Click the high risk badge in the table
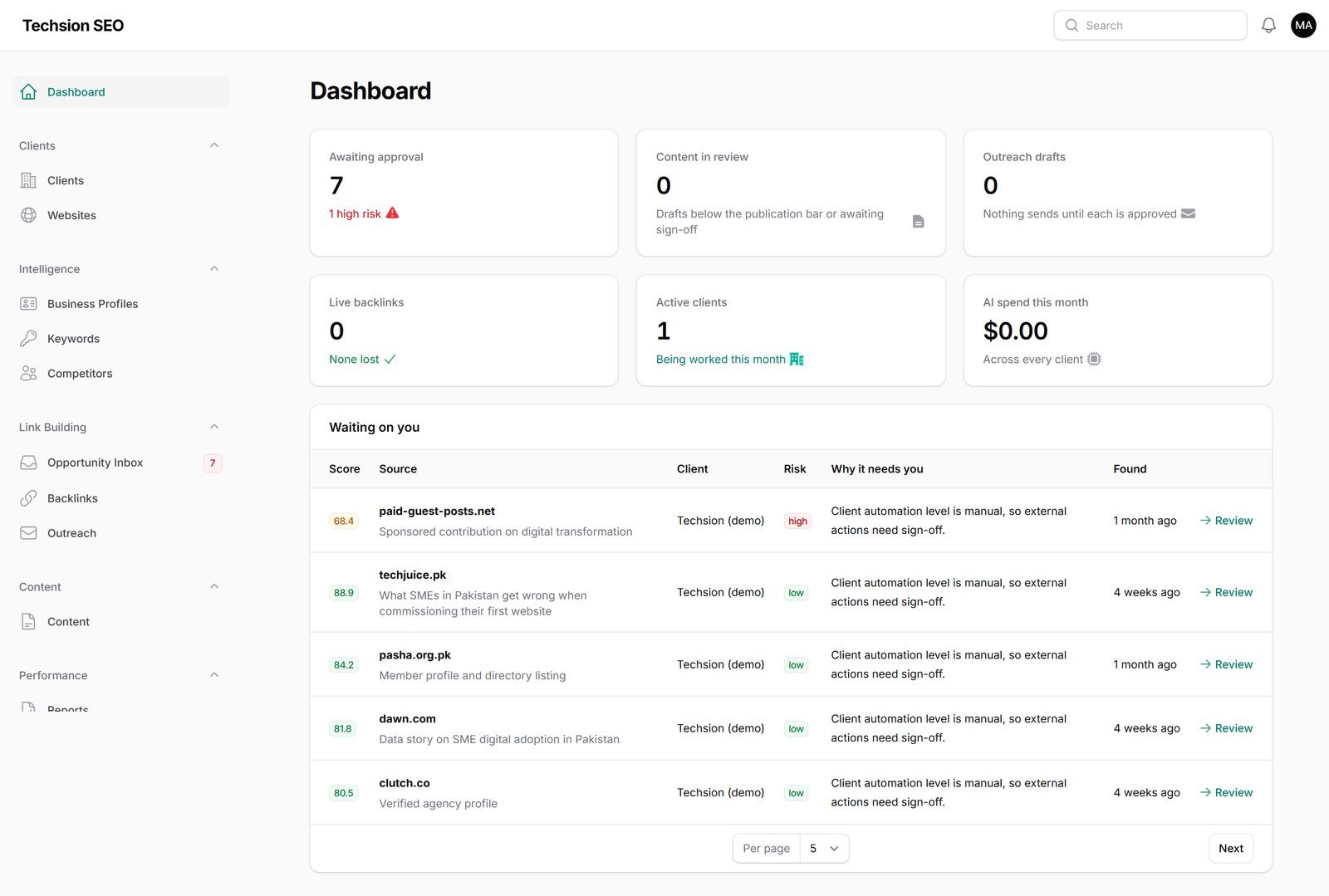Image resolution: width=1329 pixels, height=896 pixels. tap(797, 521)
